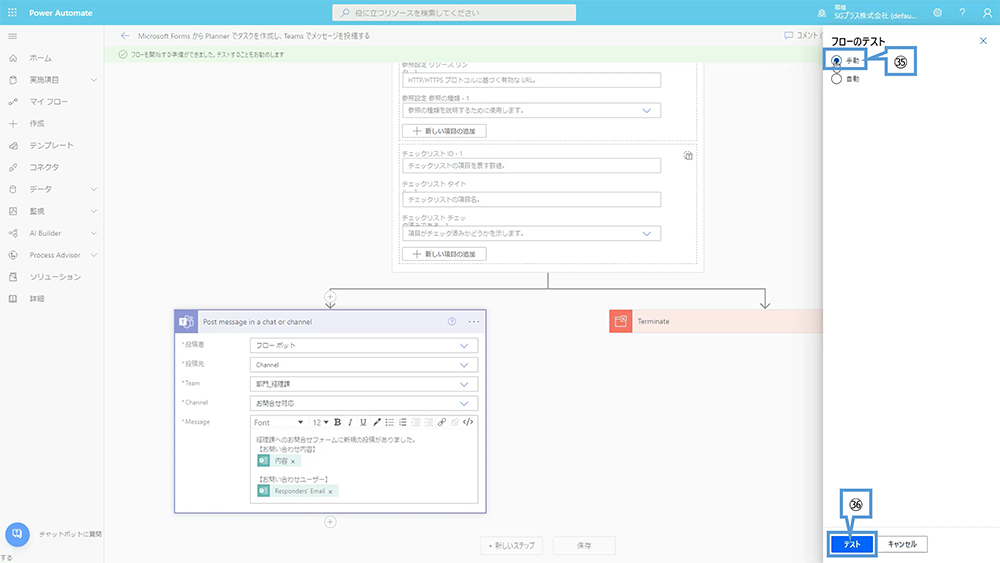Toggle underline in the message editor

click(x=363, y=422)
